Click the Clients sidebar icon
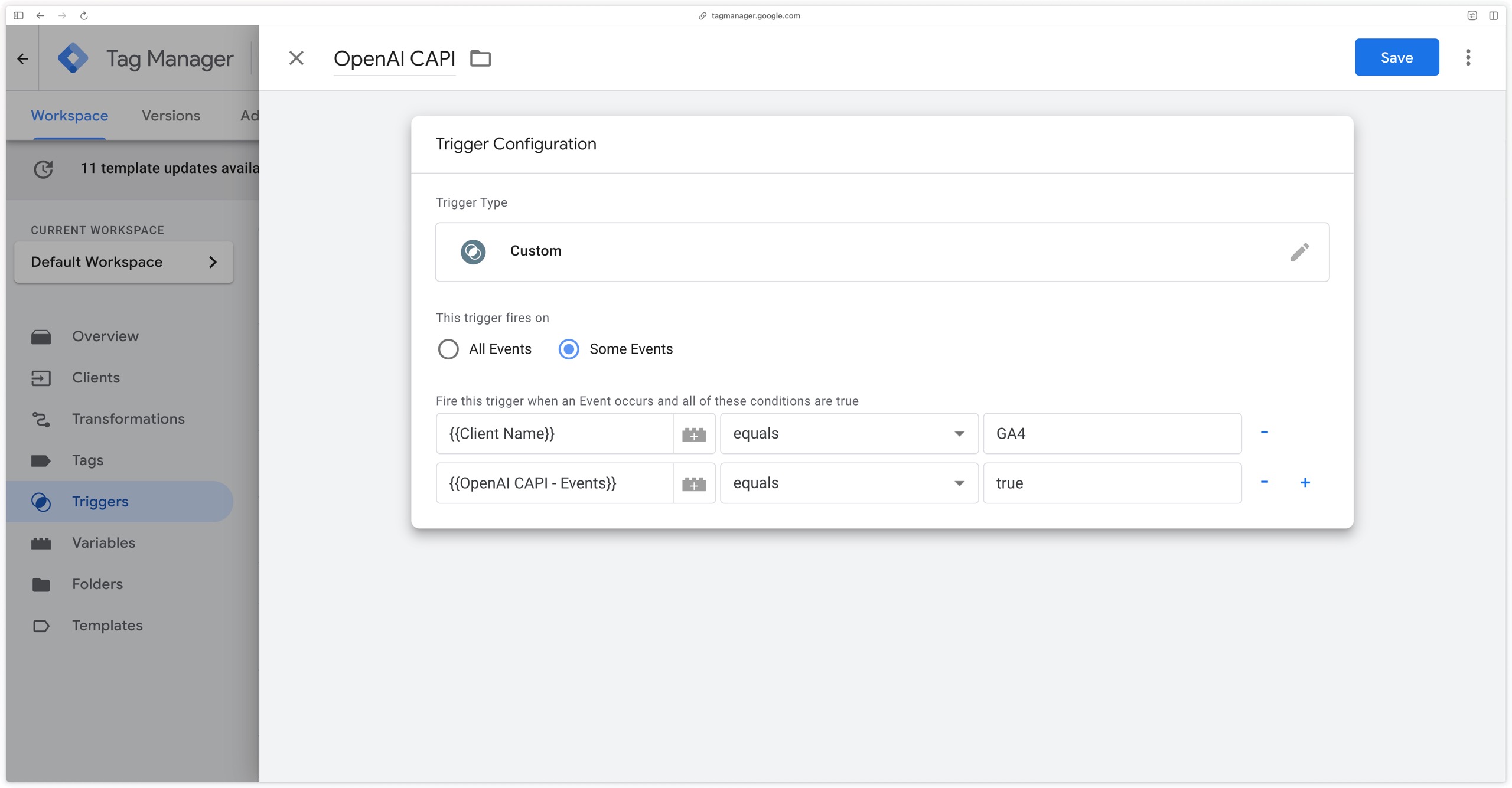This screenshot has width=1512, height=788. 41,378
